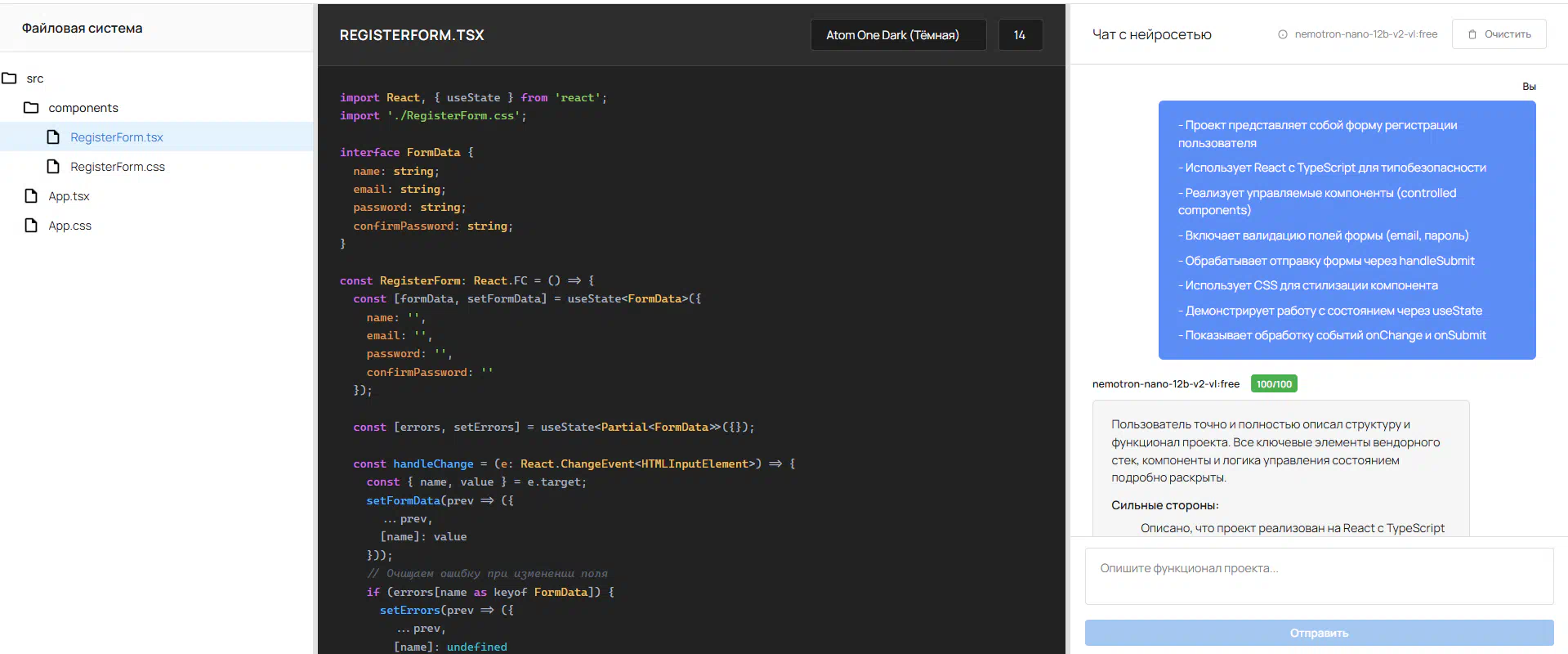The height and width of the screenshot is (654, 1568).
Task: Click the 100/100 score badge
Action: coord(1274,384)
